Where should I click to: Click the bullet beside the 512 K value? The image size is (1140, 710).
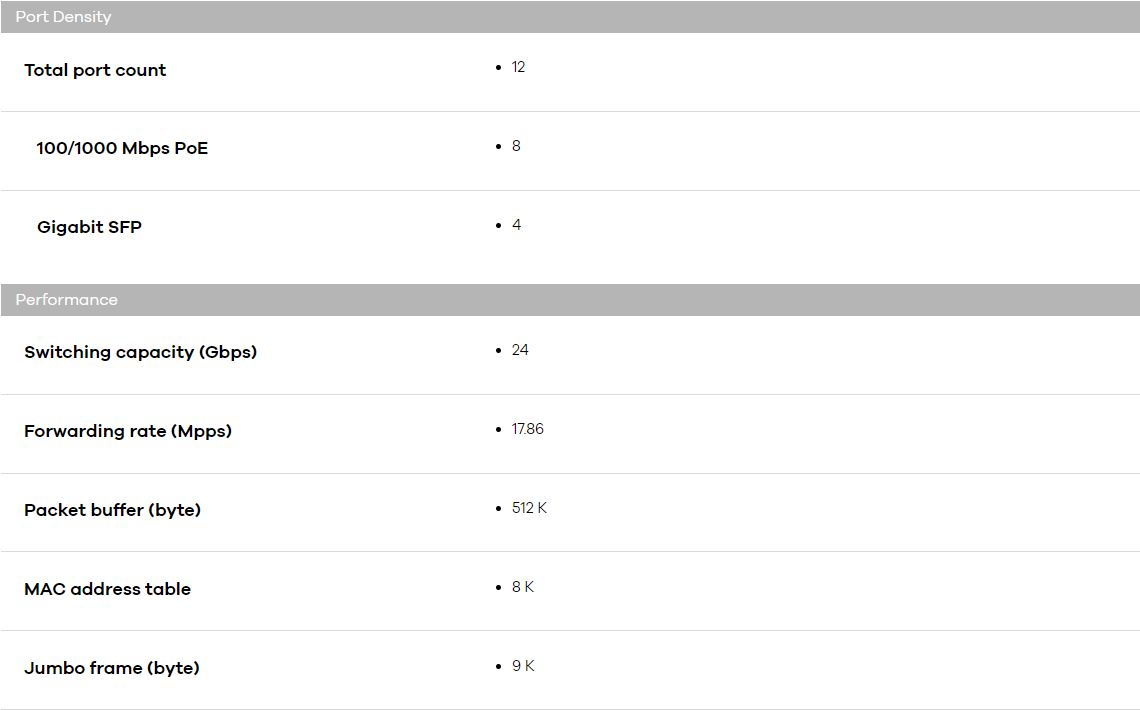pos(498,509)
